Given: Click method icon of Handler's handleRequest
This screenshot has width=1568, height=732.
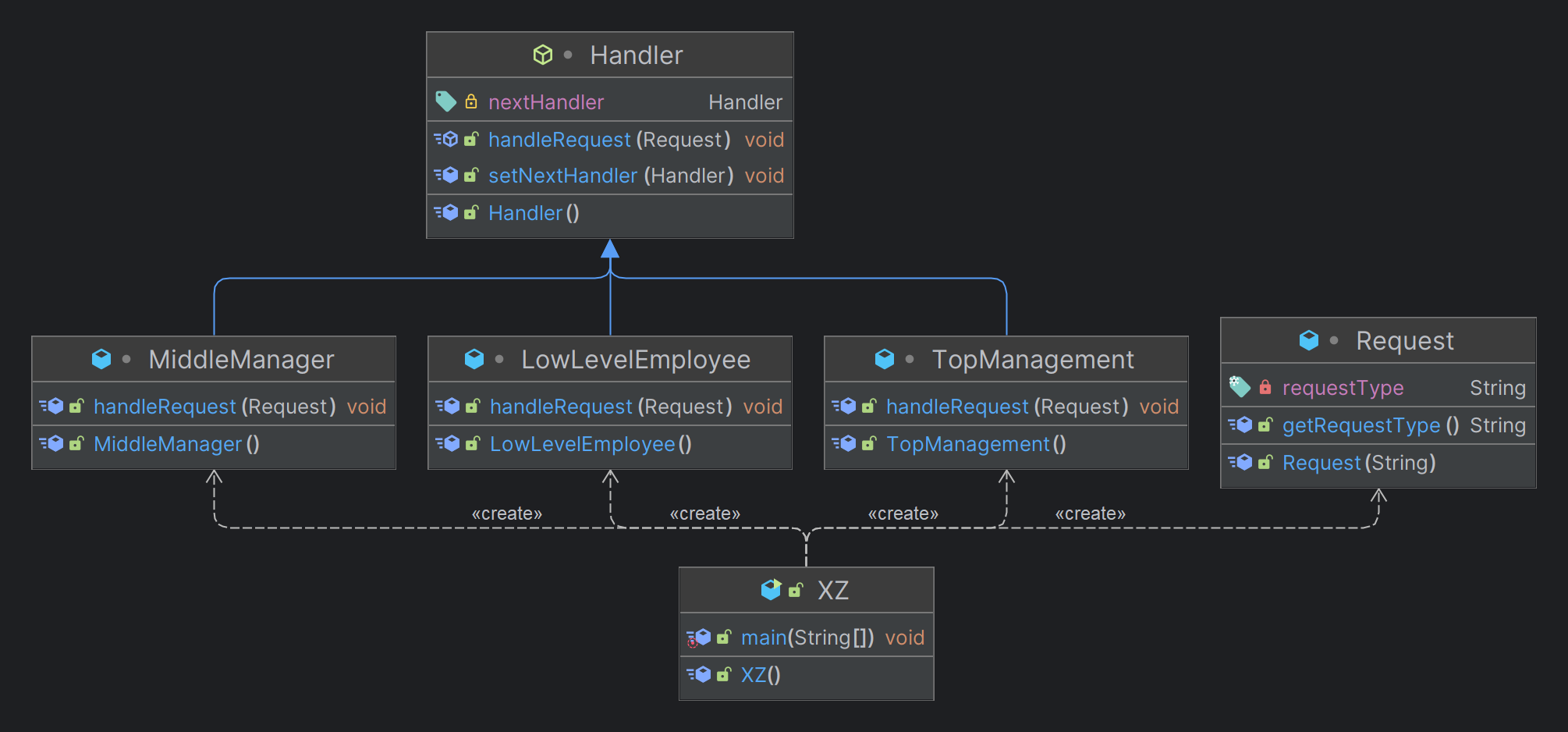Looking at the screenshot, I should point(447,139).
